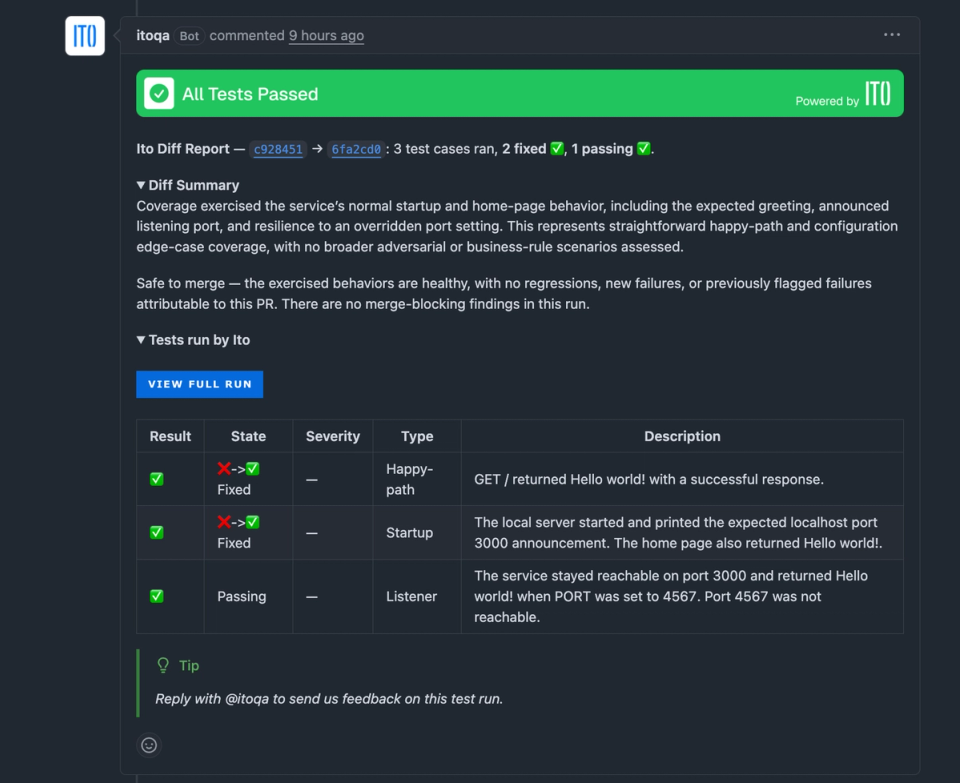Open the three-dot comment options menu

[x=891, y=35]
